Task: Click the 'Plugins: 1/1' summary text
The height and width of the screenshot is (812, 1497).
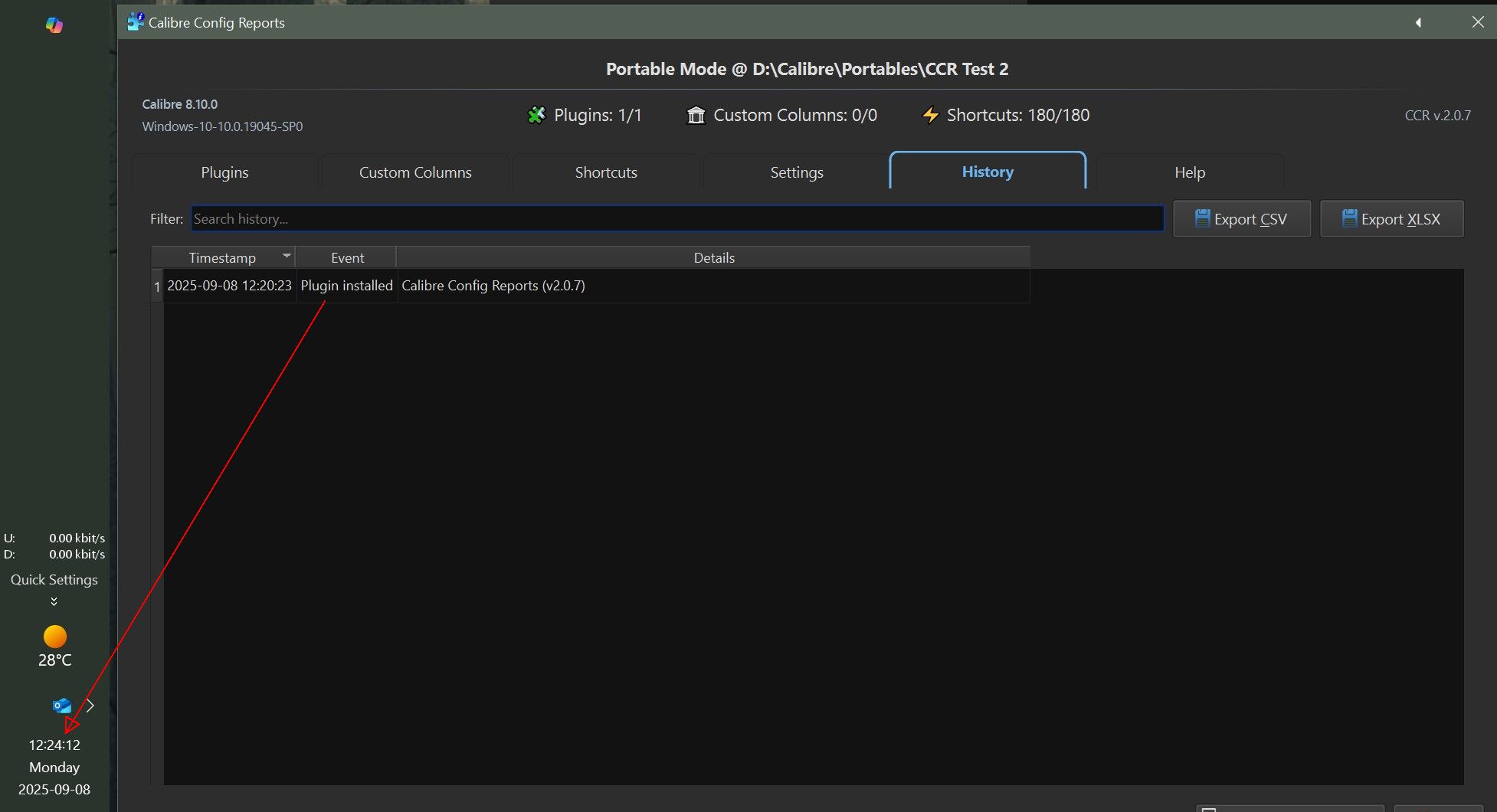Action: [x=598, y=115]
